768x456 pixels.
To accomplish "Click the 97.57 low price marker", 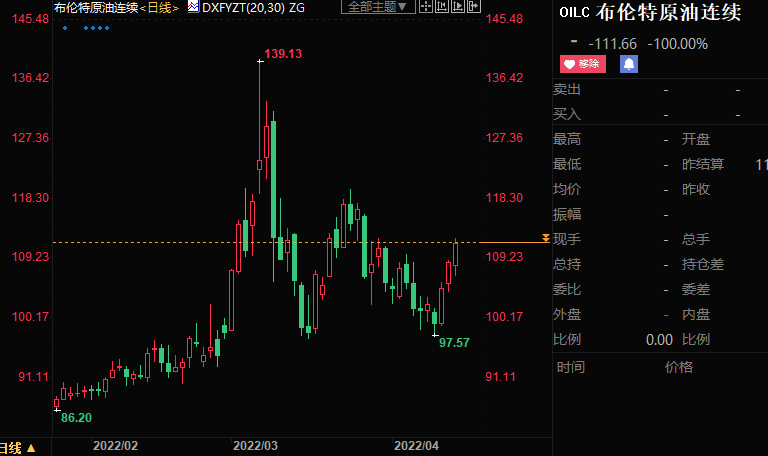I will coord(454,343).
